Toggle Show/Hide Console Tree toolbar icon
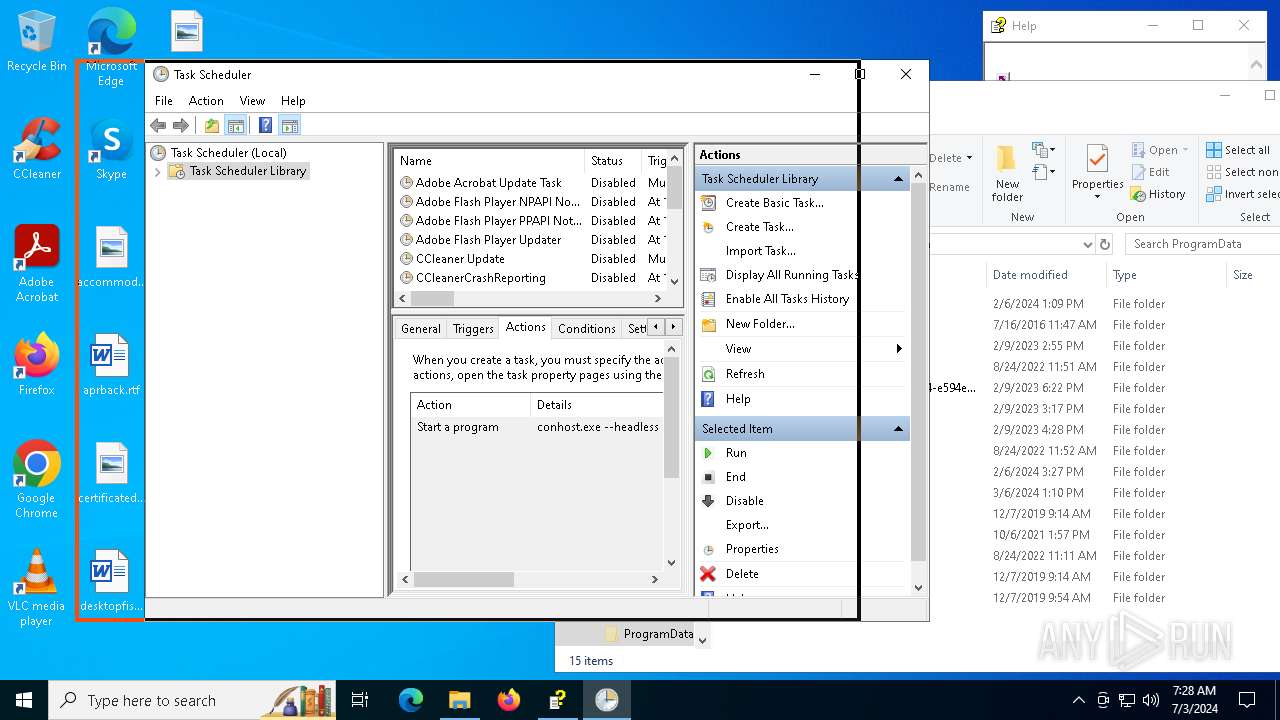The height and width of the screenshot is (720, 1280). pyautogui.click(x=236, y=125)
